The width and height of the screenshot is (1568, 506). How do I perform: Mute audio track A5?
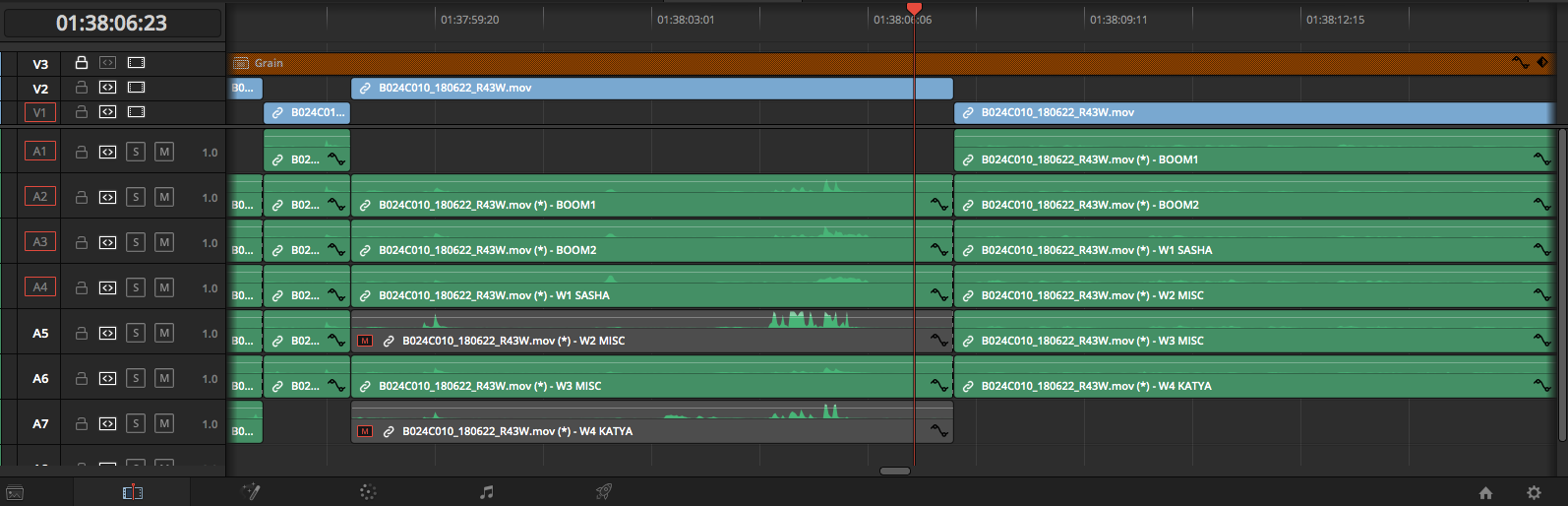164,333
